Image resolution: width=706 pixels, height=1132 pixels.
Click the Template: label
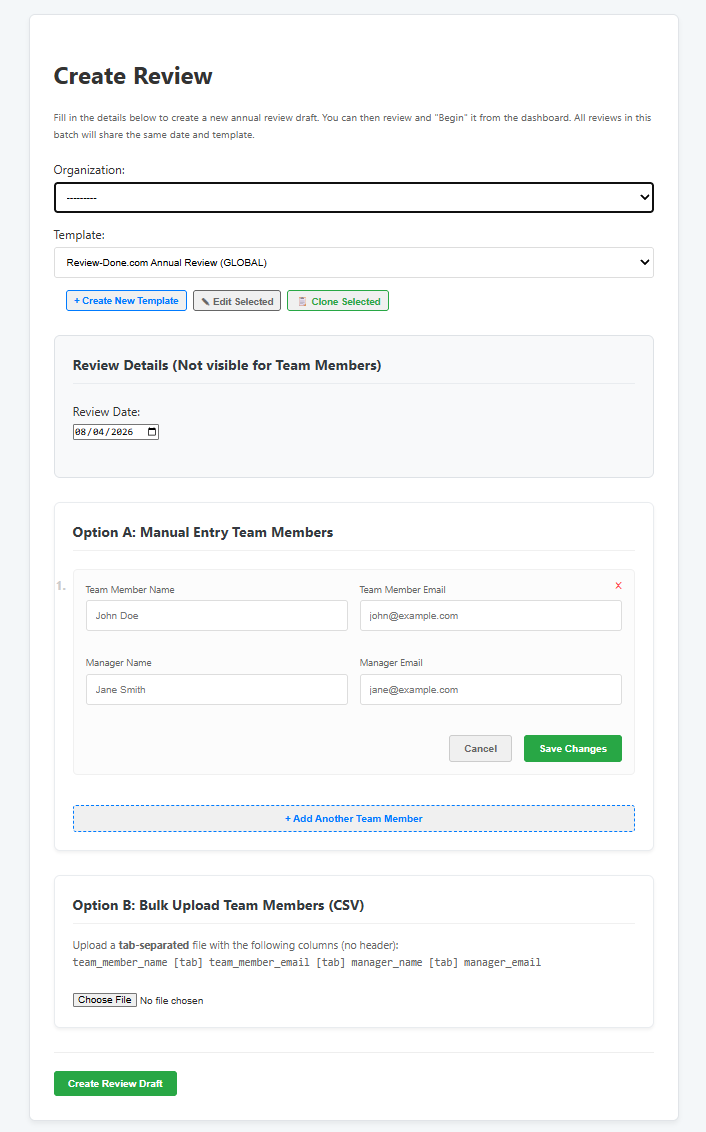[79, 235]
